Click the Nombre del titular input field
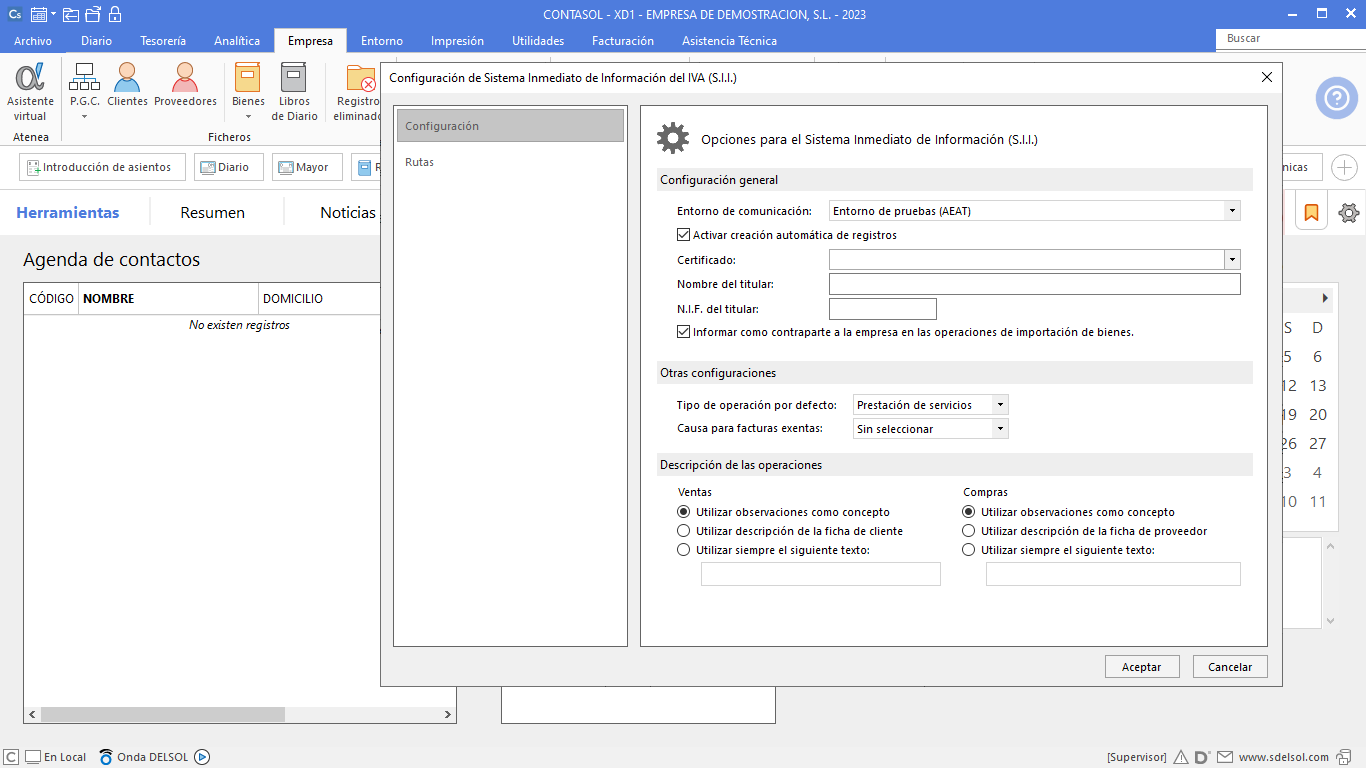The height and width of the screenshot is (768, 1366). tap(1034, 285)
